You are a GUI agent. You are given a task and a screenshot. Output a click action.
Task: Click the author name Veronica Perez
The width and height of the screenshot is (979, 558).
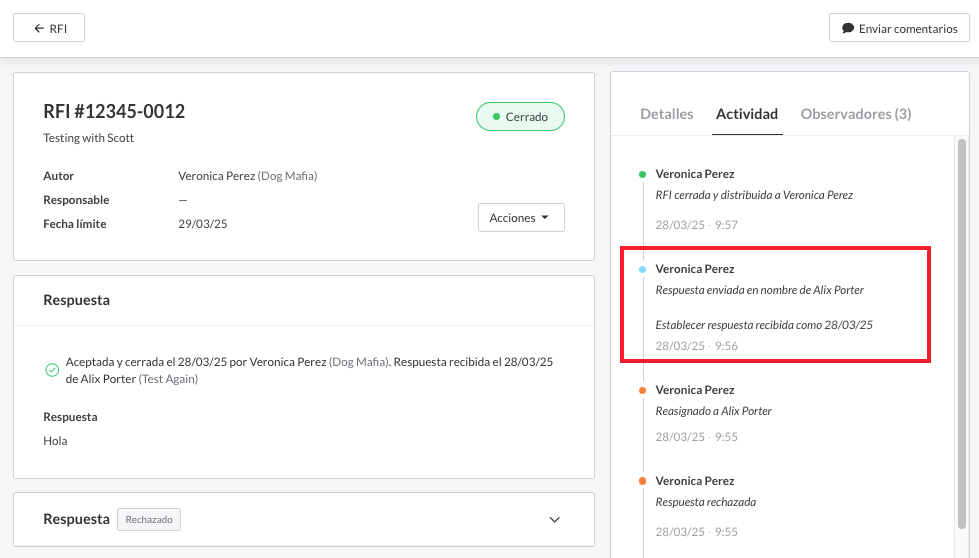point(217,176)
